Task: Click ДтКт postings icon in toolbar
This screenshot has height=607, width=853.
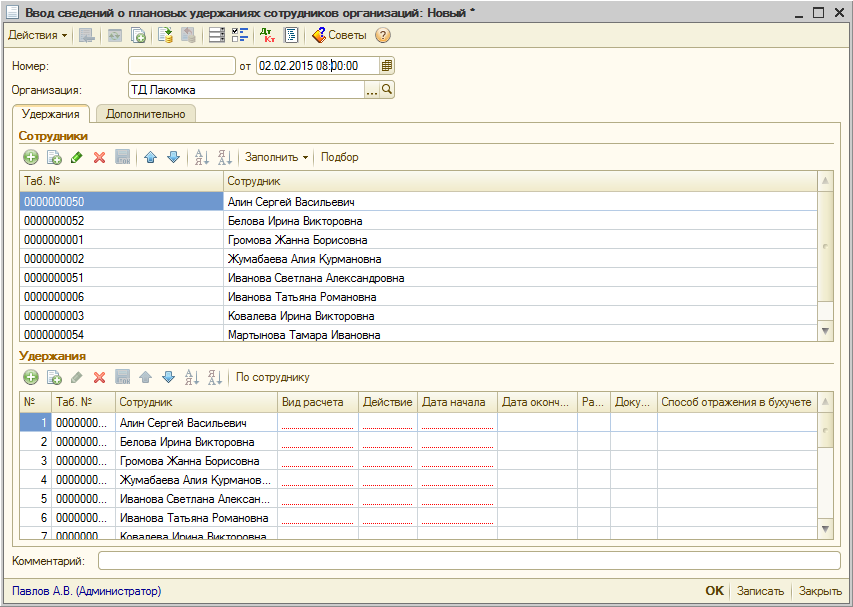Action: (266, 35)
